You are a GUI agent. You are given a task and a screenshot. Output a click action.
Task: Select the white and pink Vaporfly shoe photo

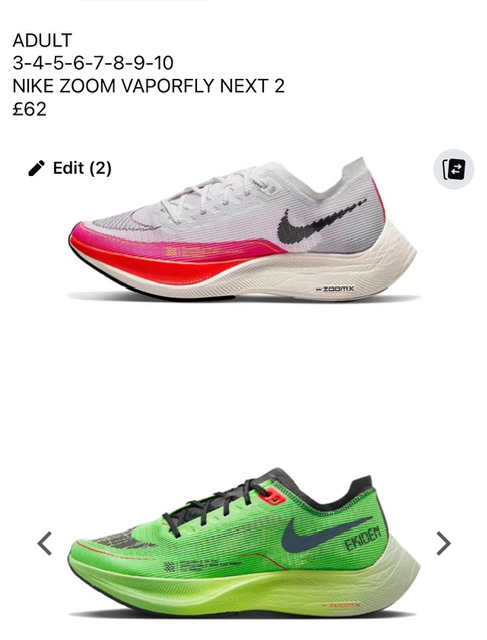pos(243,229)
